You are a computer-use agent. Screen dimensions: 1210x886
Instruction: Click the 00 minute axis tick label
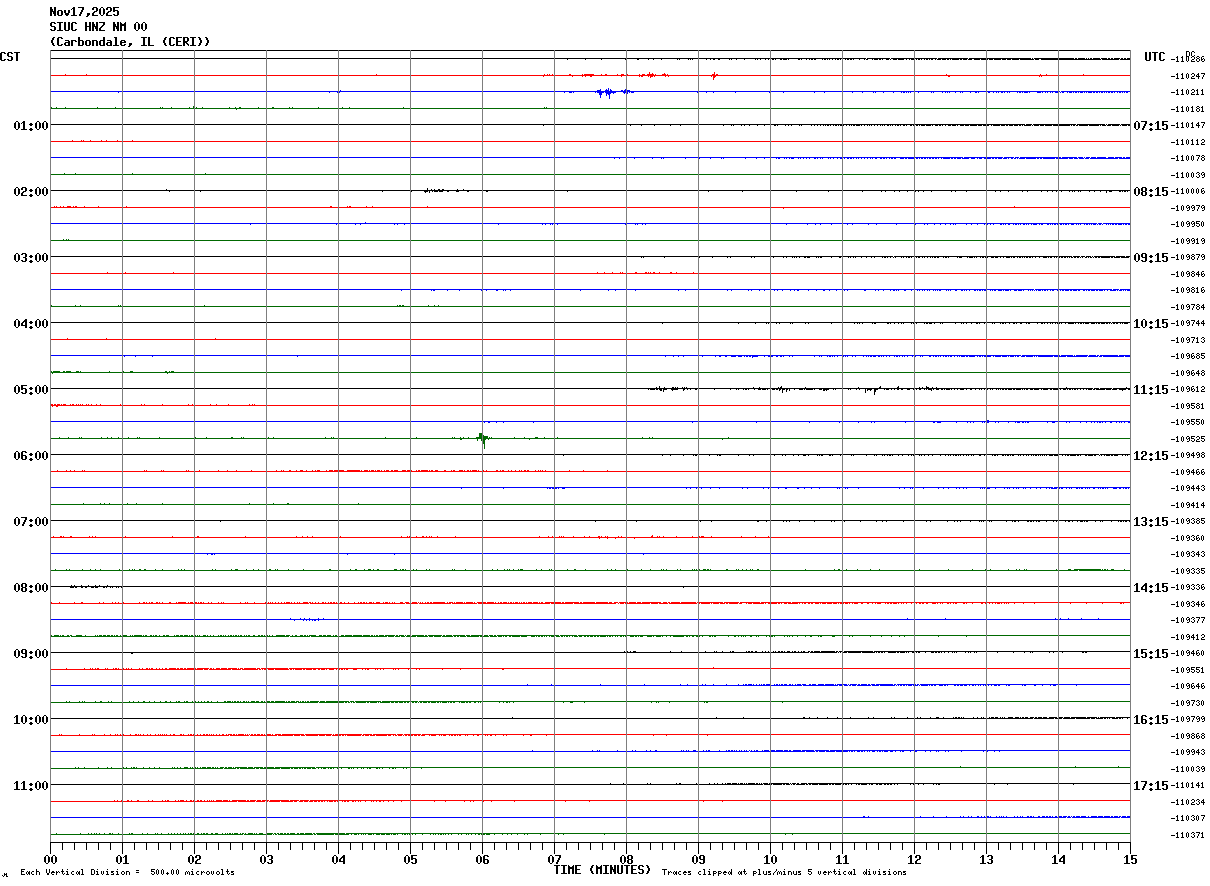[x=51, y=859]
